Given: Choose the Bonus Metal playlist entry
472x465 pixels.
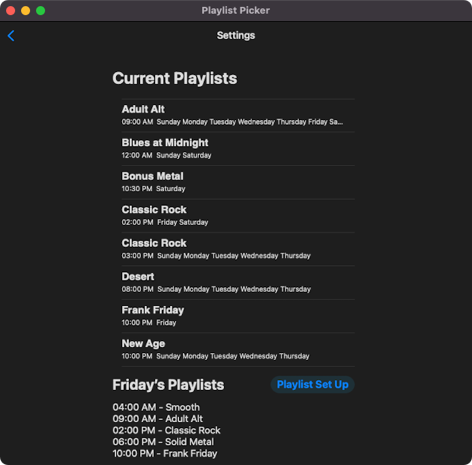Looking at the screenshot, I should pos(238,182).
